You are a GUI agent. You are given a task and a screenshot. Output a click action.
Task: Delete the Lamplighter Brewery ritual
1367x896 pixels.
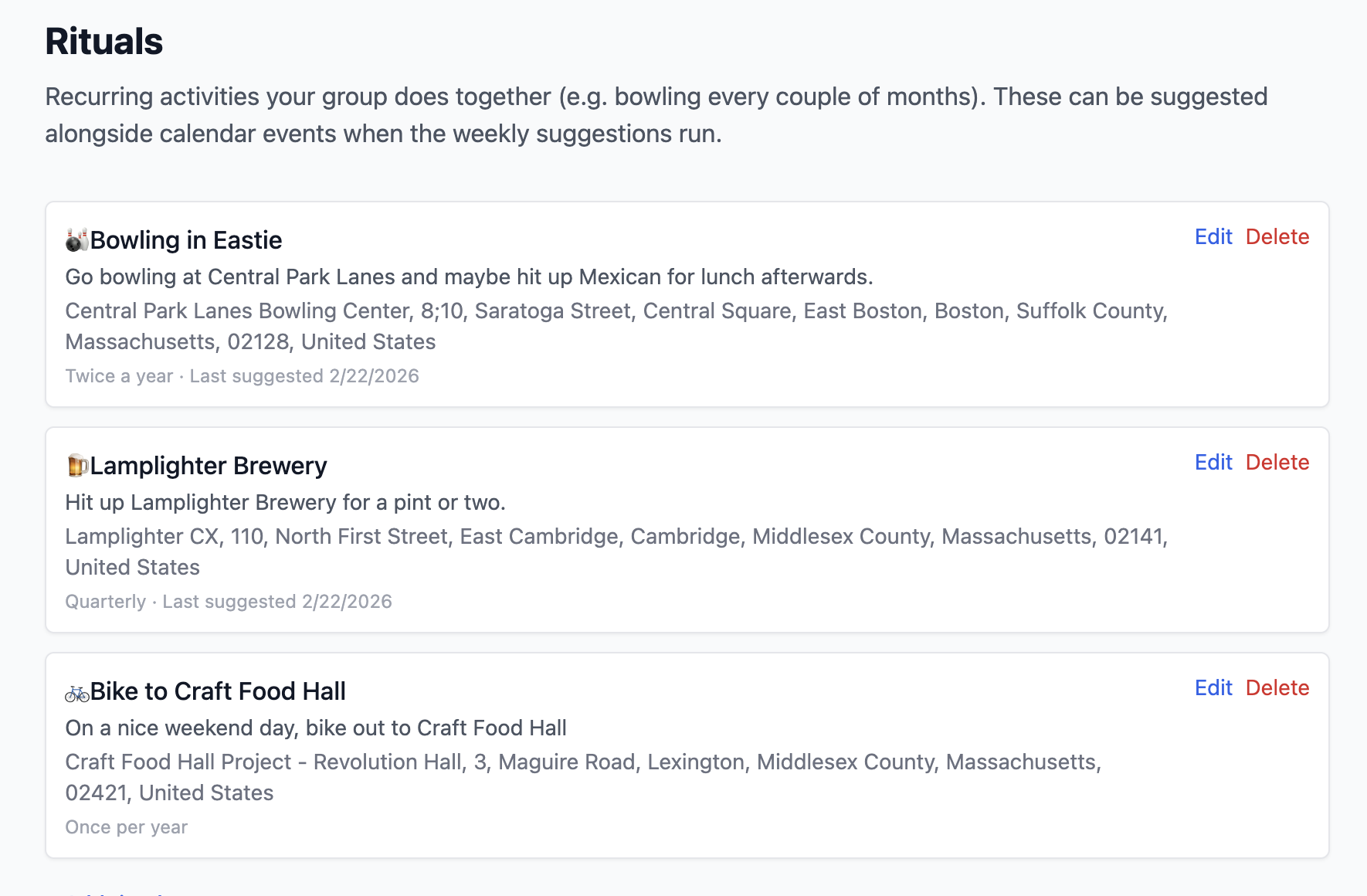click(x=1277, y=463)
